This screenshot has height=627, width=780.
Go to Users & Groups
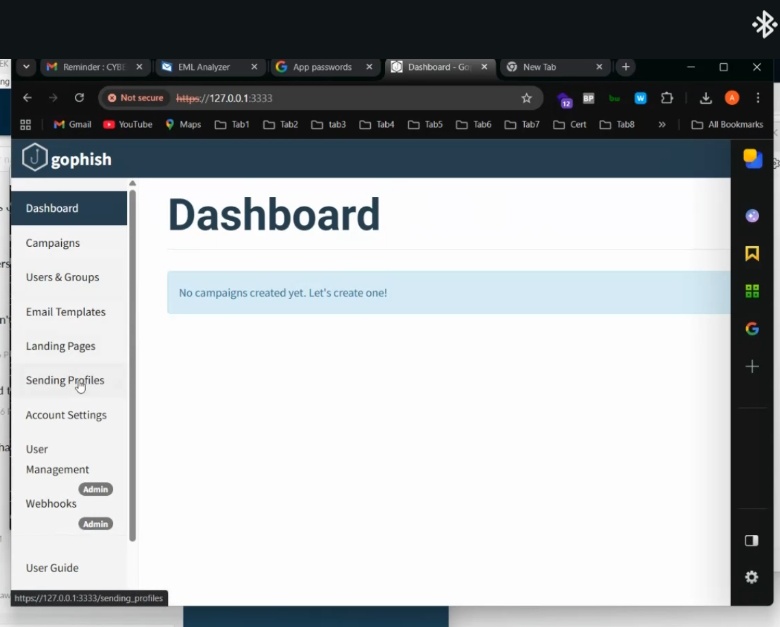coord(63,277)
